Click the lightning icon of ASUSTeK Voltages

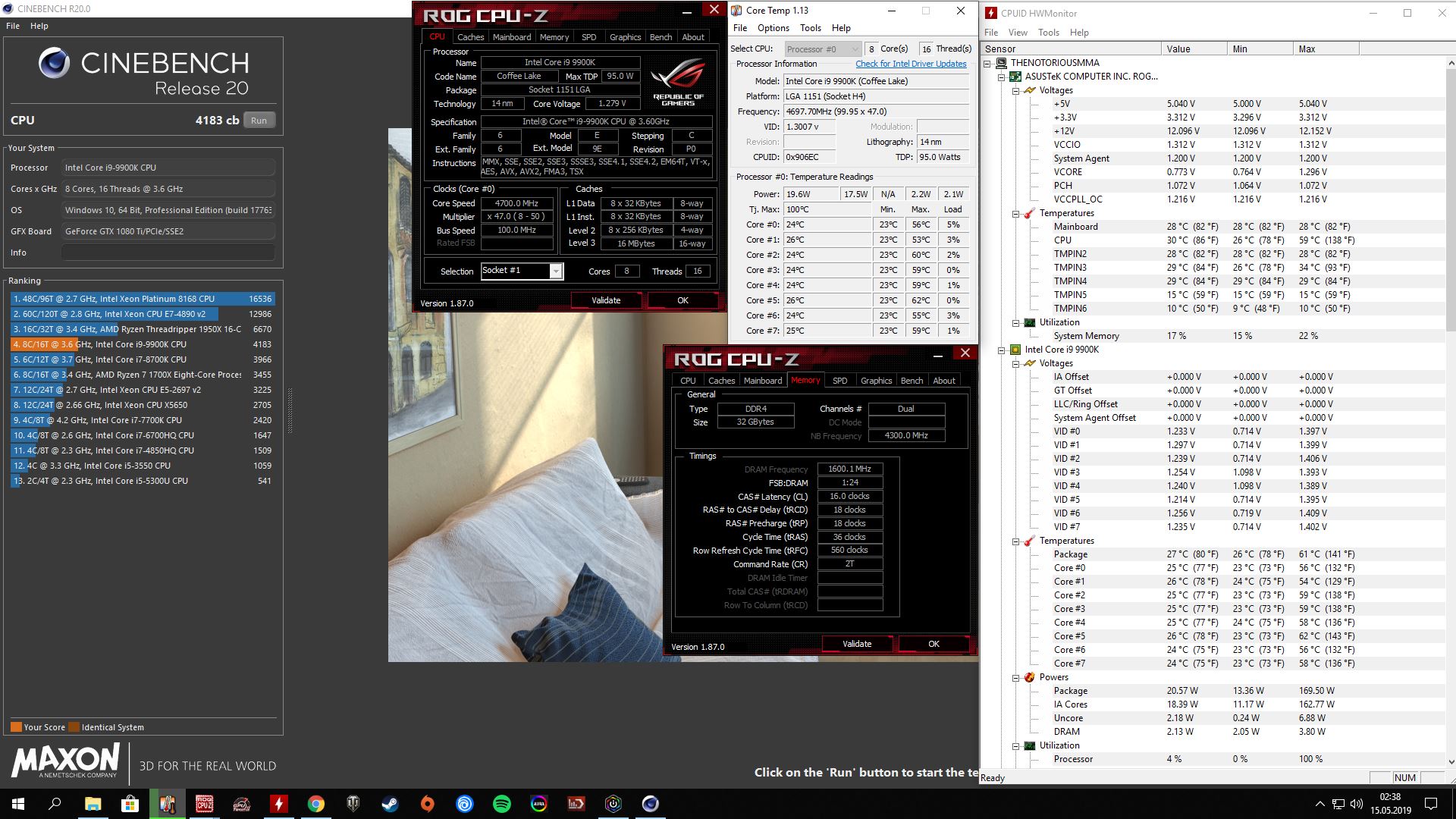click(1029, 90)
